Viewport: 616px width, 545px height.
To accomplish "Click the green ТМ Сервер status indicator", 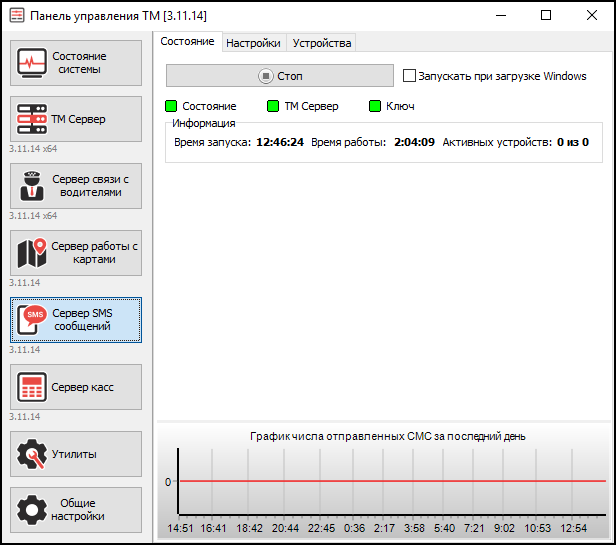I will point(273,106).
